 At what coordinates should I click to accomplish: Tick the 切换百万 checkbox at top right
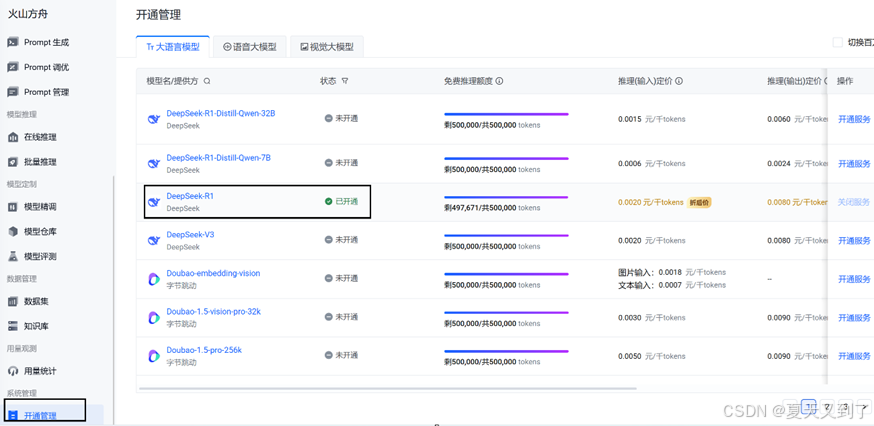[837, 42]
